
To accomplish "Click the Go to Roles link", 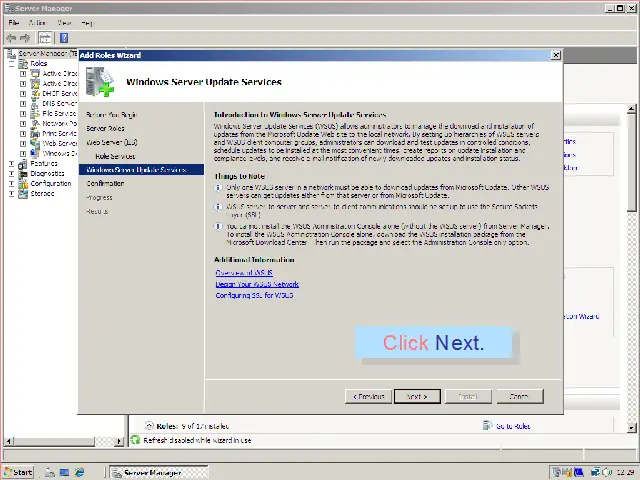I will [513, 426].
